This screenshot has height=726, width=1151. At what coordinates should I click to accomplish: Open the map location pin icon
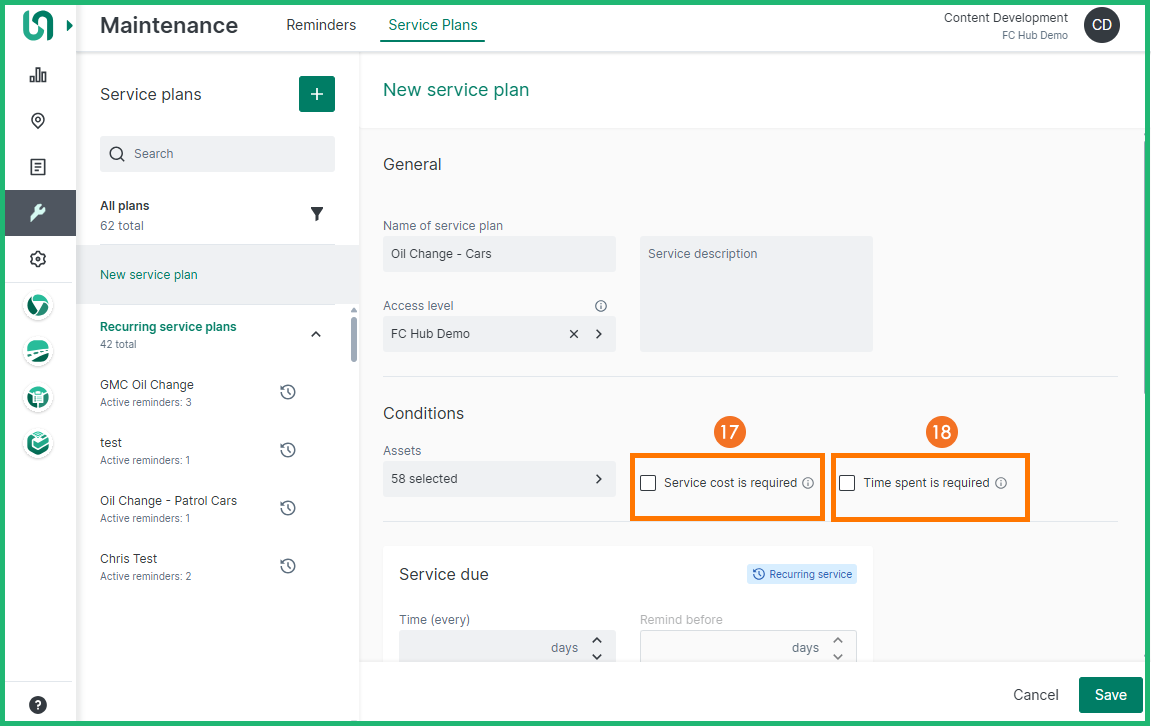click(38, 121)
